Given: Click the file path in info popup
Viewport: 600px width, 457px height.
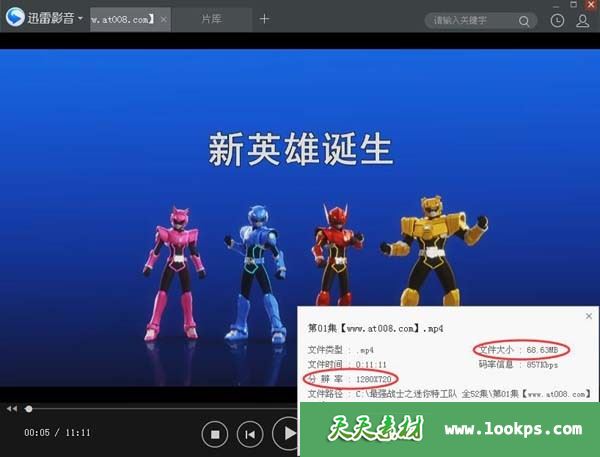Looking at the screenshot, I should 450,394.
